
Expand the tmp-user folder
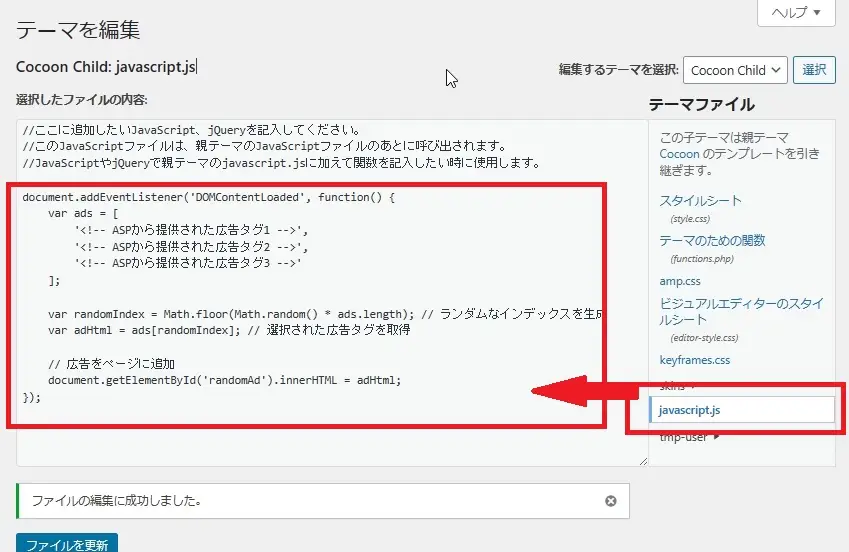[689, 437]
